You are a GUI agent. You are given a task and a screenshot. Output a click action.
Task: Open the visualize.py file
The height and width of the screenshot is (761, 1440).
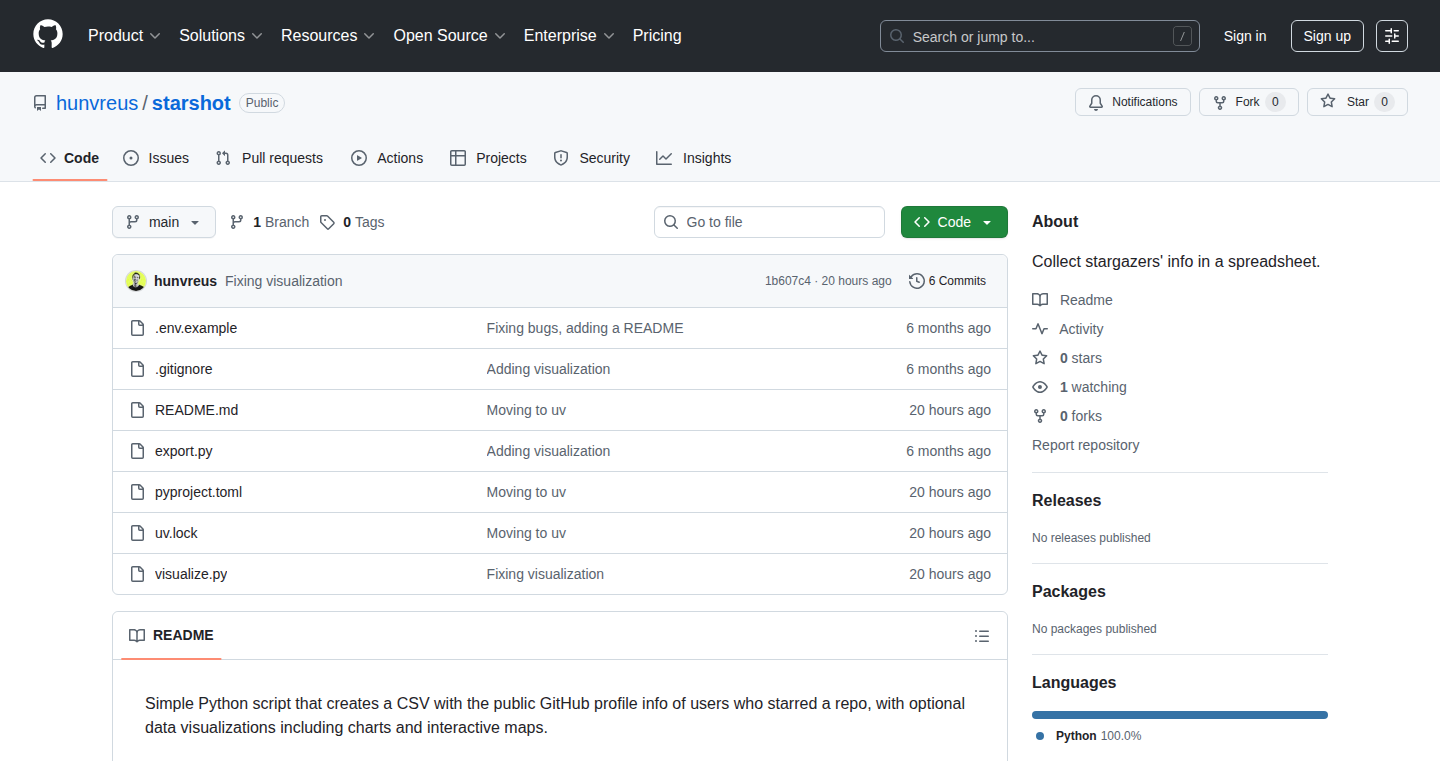tap(191, 574)
